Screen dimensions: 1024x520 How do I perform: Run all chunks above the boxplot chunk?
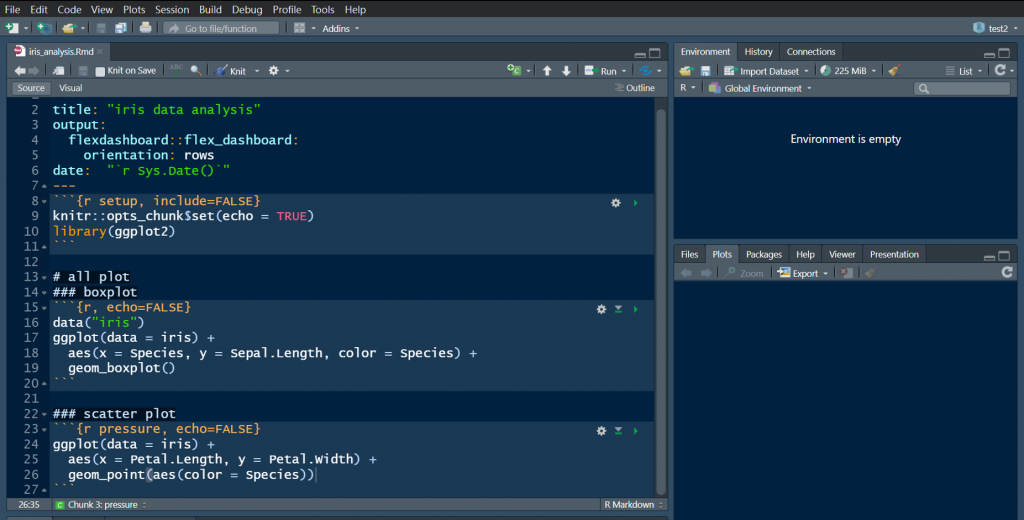point(618,310)
